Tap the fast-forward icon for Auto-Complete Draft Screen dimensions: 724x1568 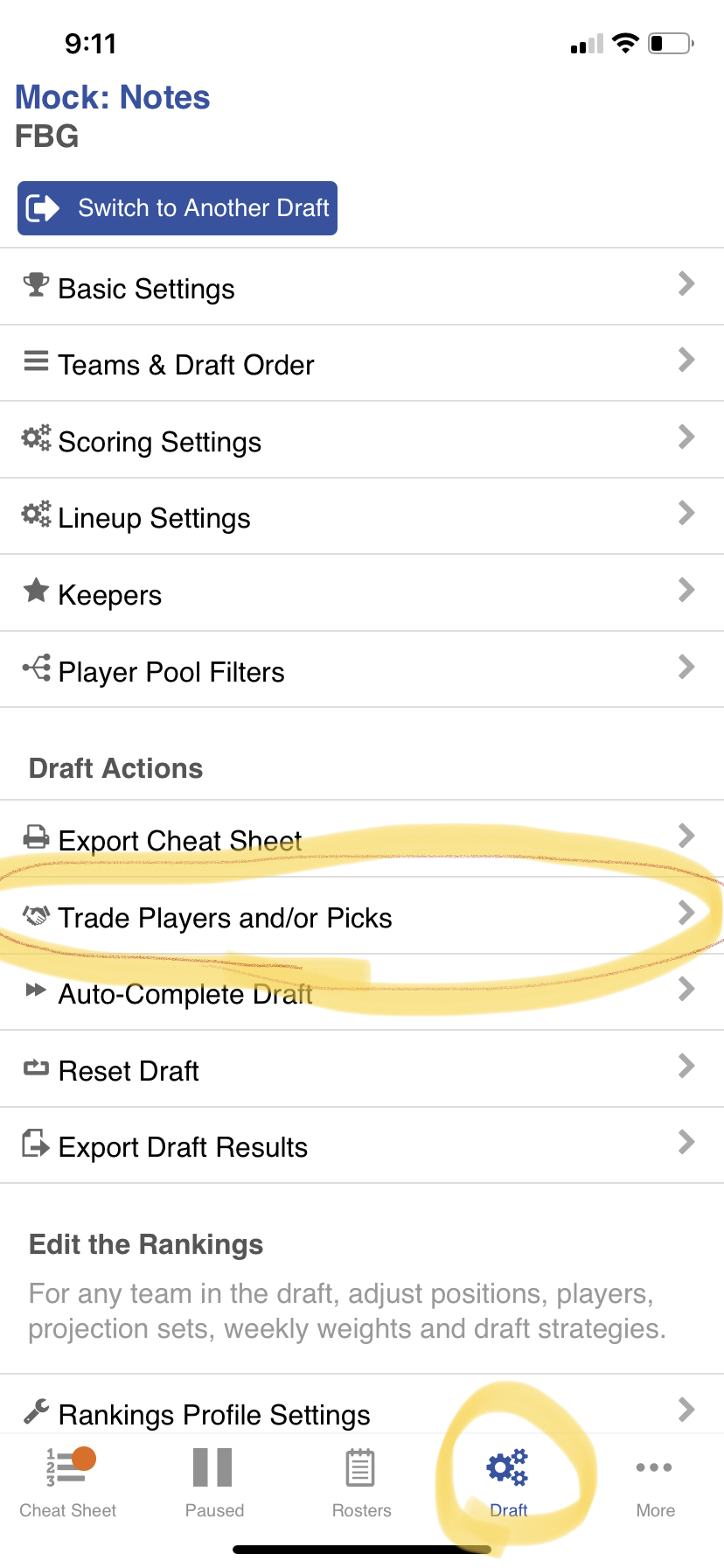click(x=36, y=990)
